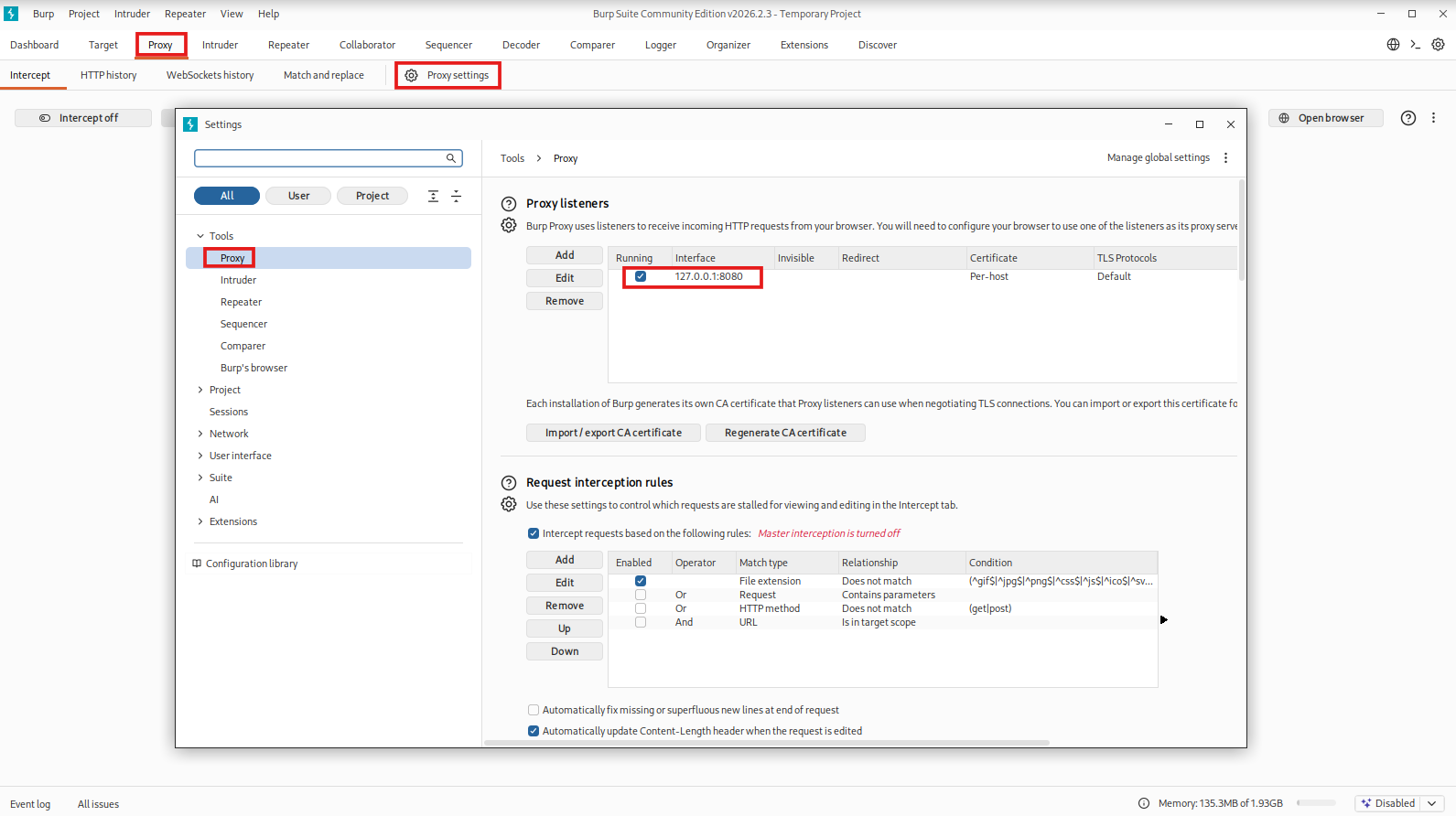Screen dimensions: 1456x816
Task: Open the Intercept tab options menu
Action: pyautogui.click(x=1434, y=118)
